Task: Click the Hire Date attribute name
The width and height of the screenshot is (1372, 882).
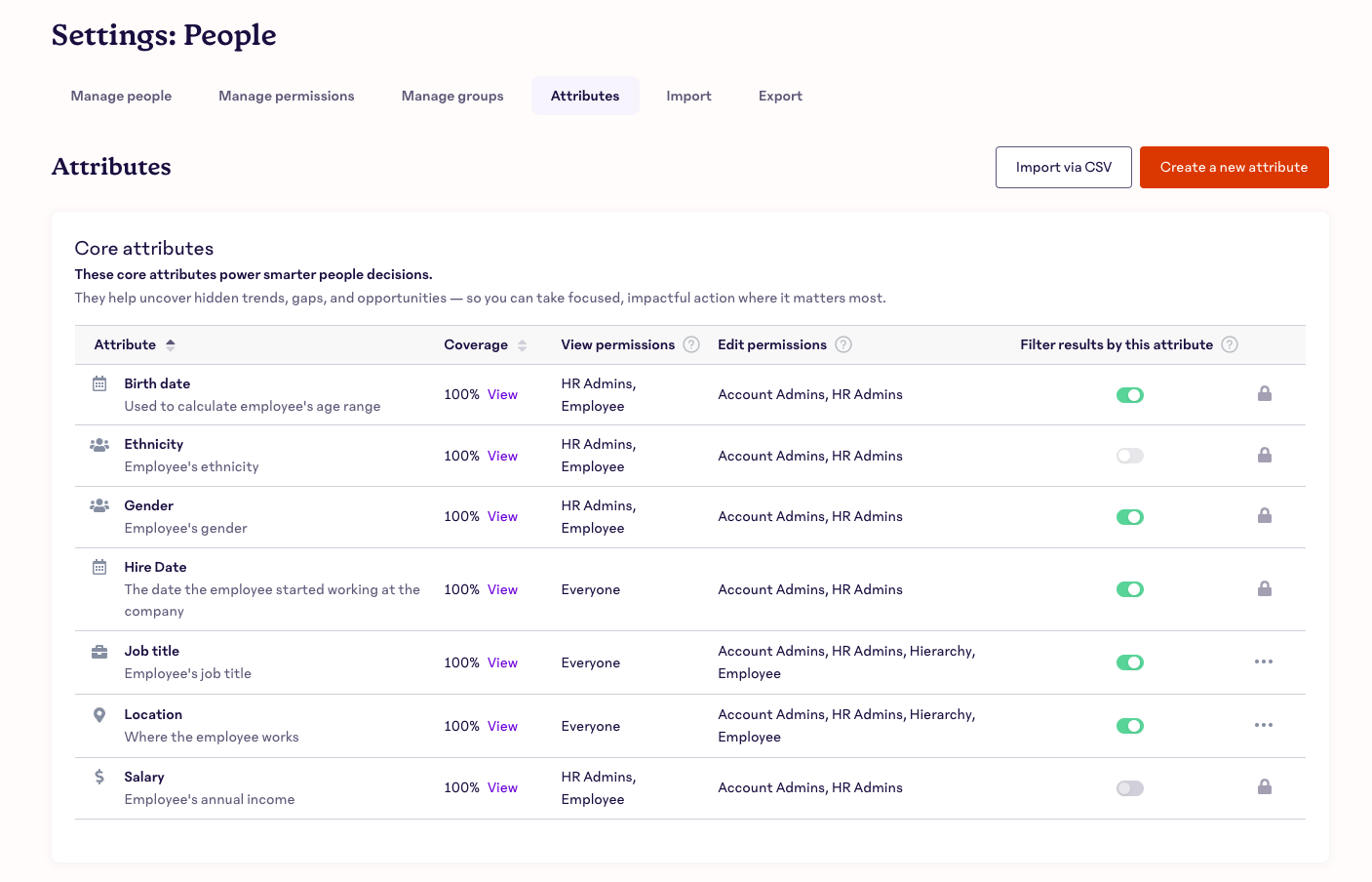Action: pos(155,567)
